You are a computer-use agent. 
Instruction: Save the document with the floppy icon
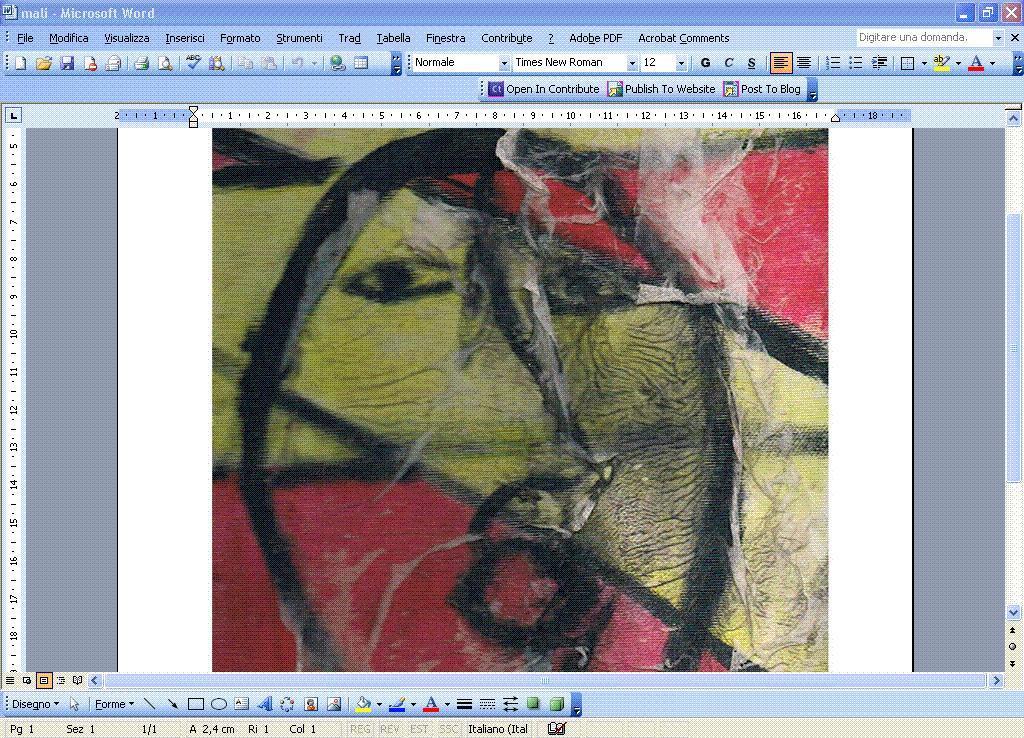[x=67, y=63]
